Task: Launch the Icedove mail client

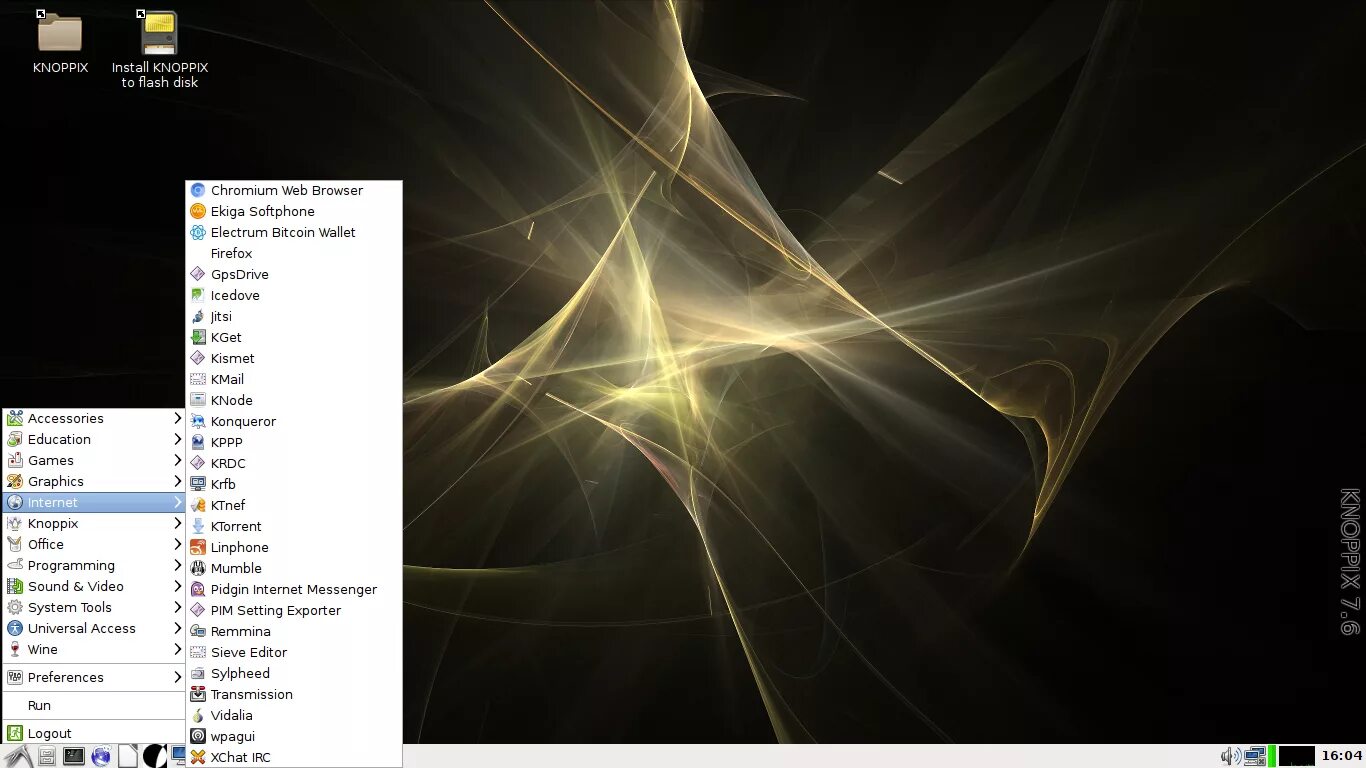Action: pyautogui.click(x=294, y=295)
